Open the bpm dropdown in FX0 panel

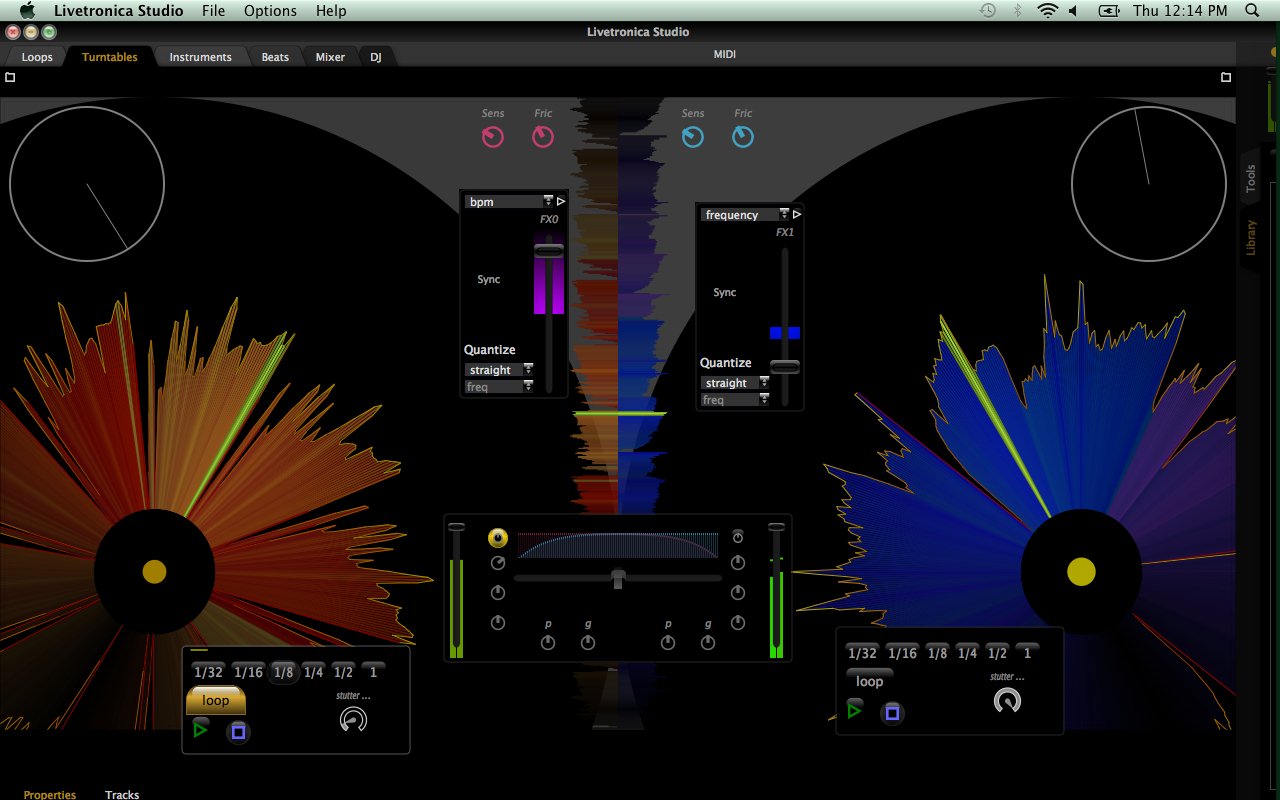(509, 201)
